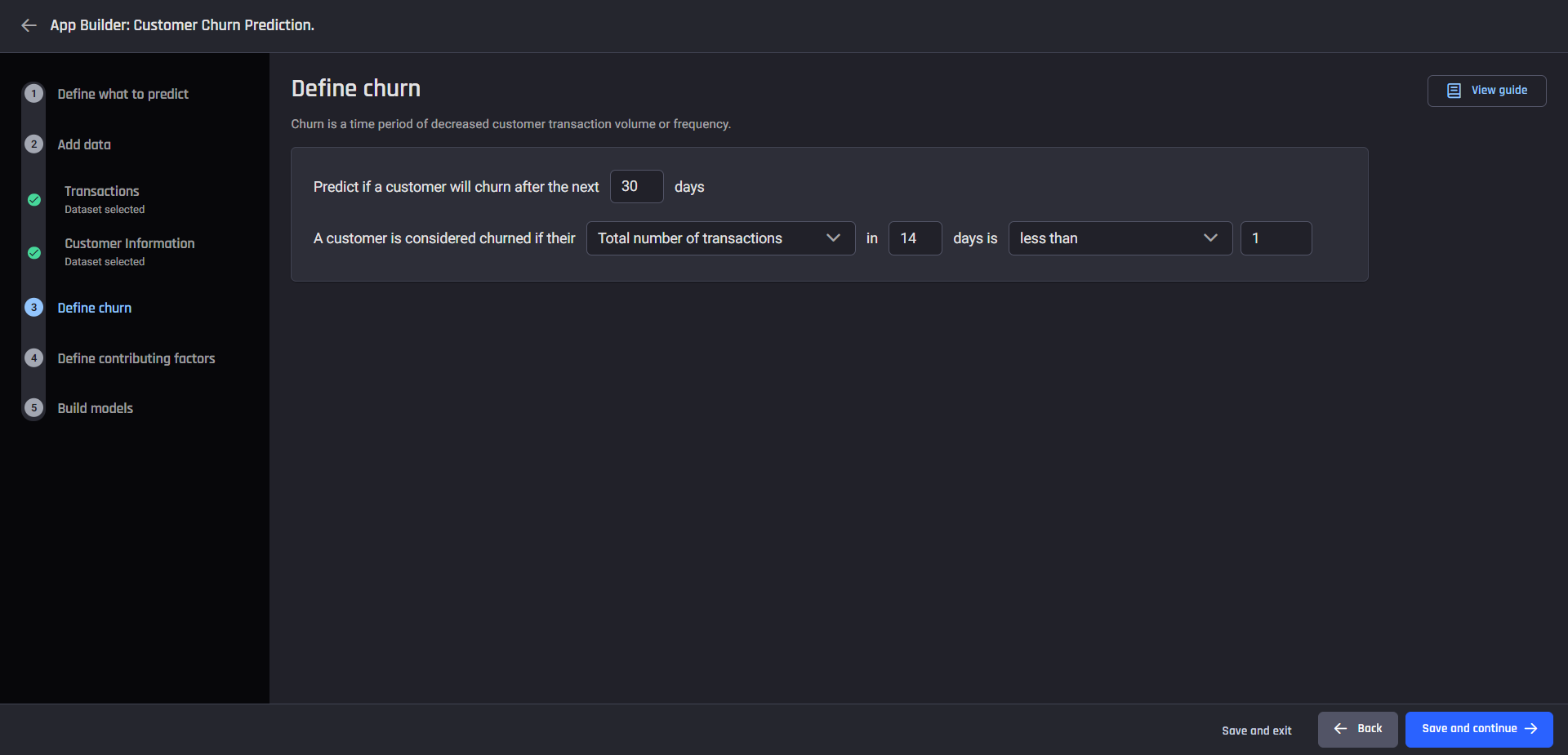Click the step 3 circle icon
Image resolution: width=1568 pixels, height=755 pixels.
click(x=33, y=308)
